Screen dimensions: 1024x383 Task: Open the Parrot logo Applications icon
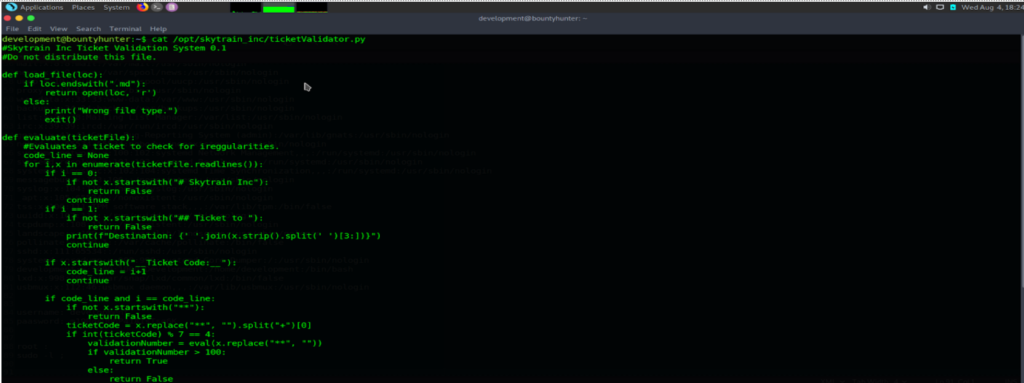pos(11,7)
